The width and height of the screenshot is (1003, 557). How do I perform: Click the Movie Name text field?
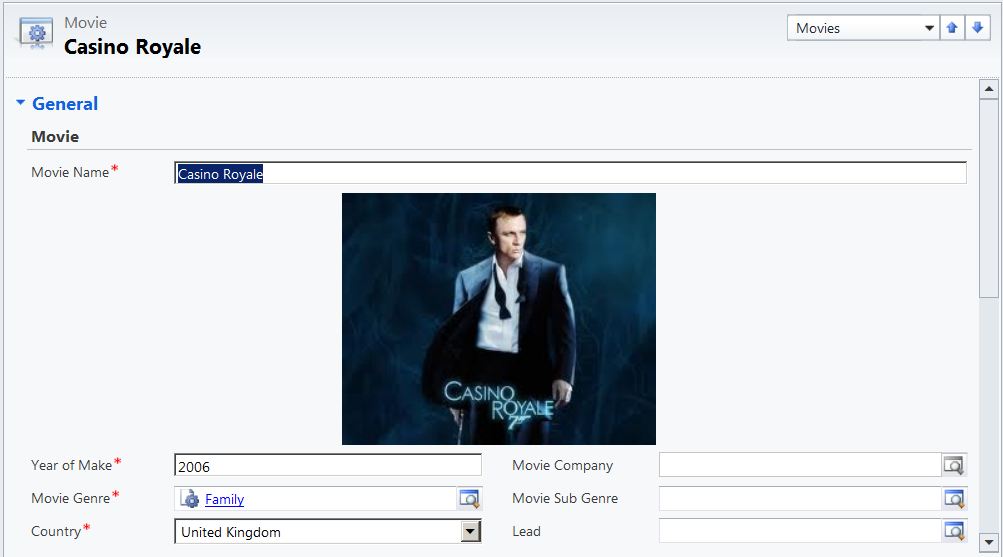(570, 173)
